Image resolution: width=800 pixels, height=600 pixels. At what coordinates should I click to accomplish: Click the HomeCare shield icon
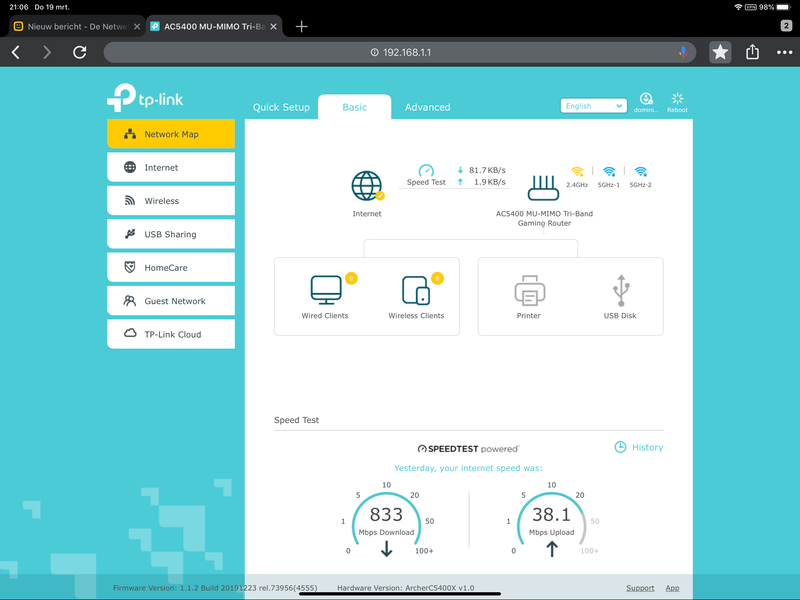(130, 267)
